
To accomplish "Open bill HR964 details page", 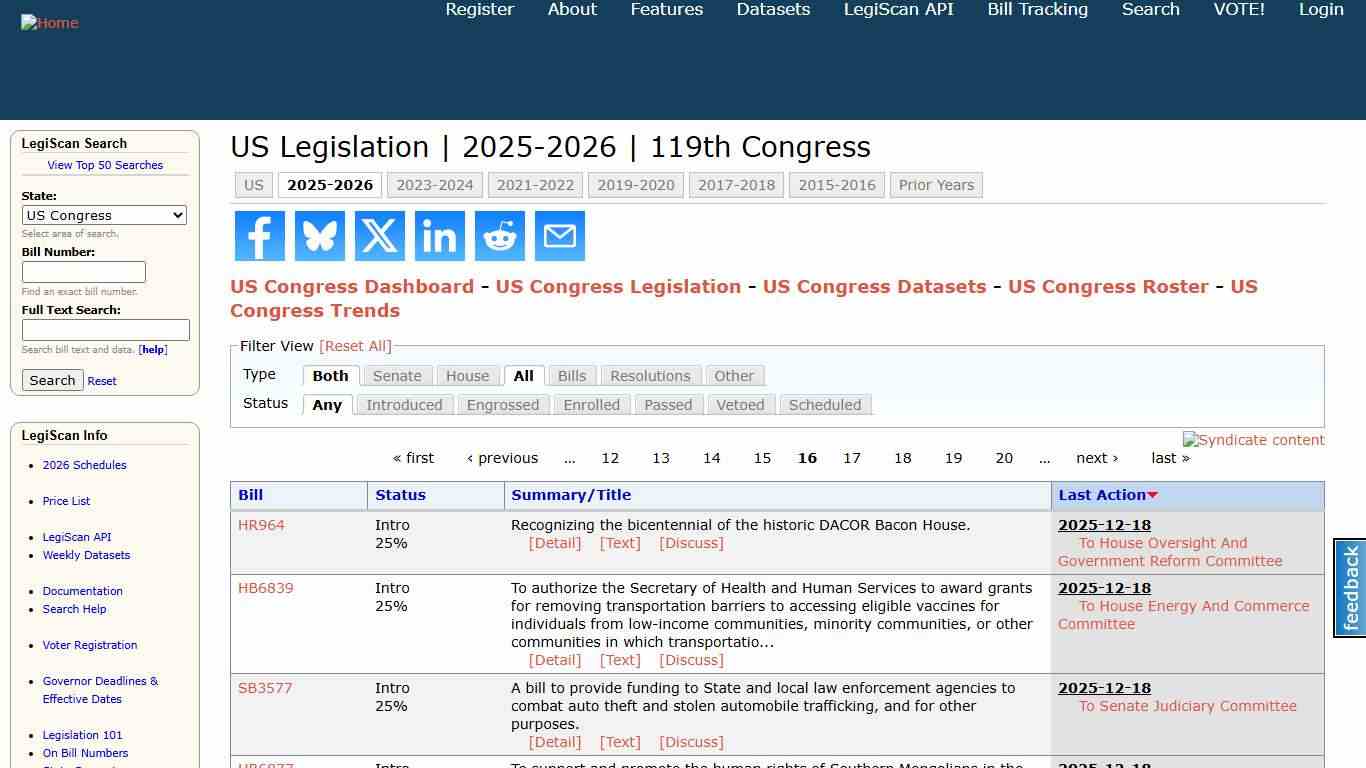I will (x=261, y=525).
